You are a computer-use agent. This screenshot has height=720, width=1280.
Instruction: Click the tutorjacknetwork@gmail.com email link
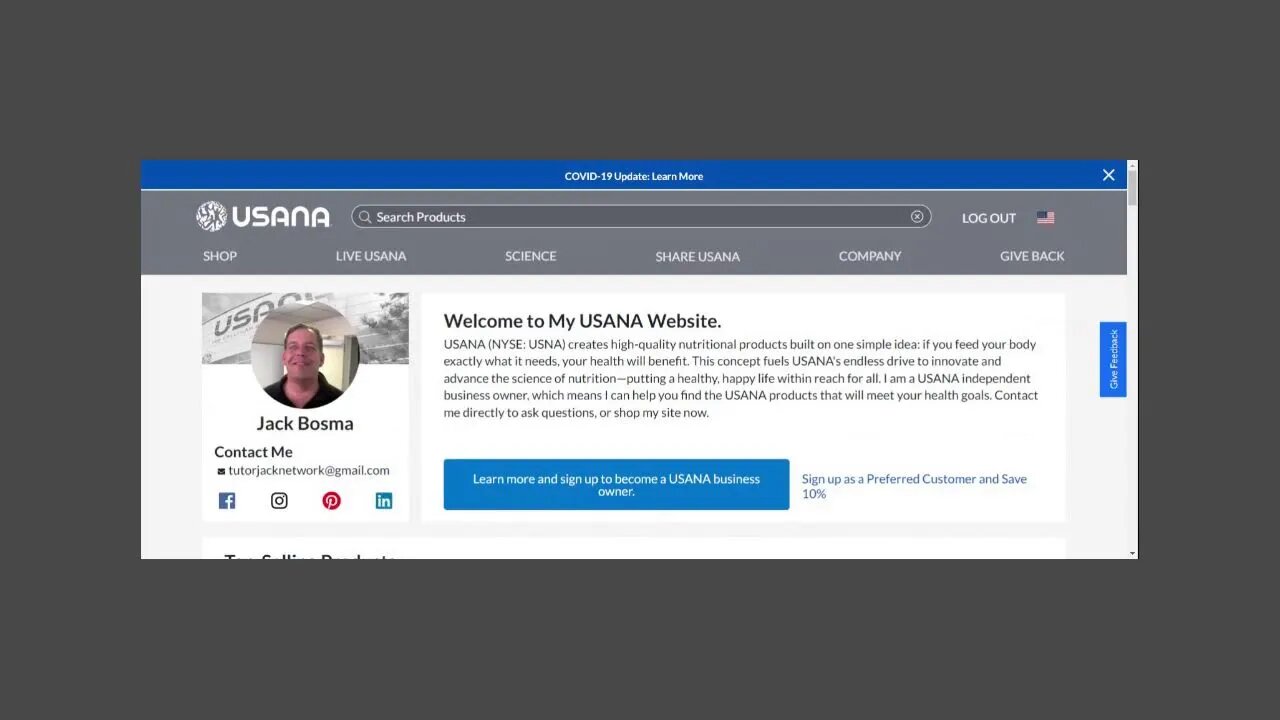pyautogui.click(x=309, y=470)
